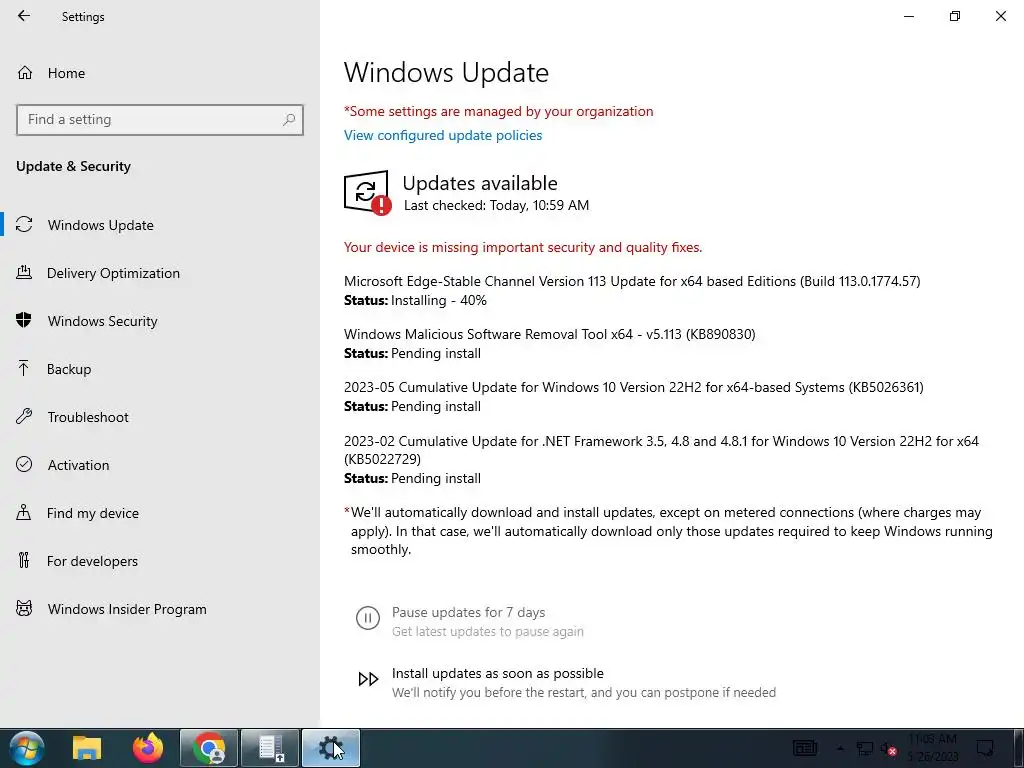The height and width of the screenshot is (768, 1024).
Task: Click the .NET Framework KB5022729 update entry
Action: pos(662,450)
